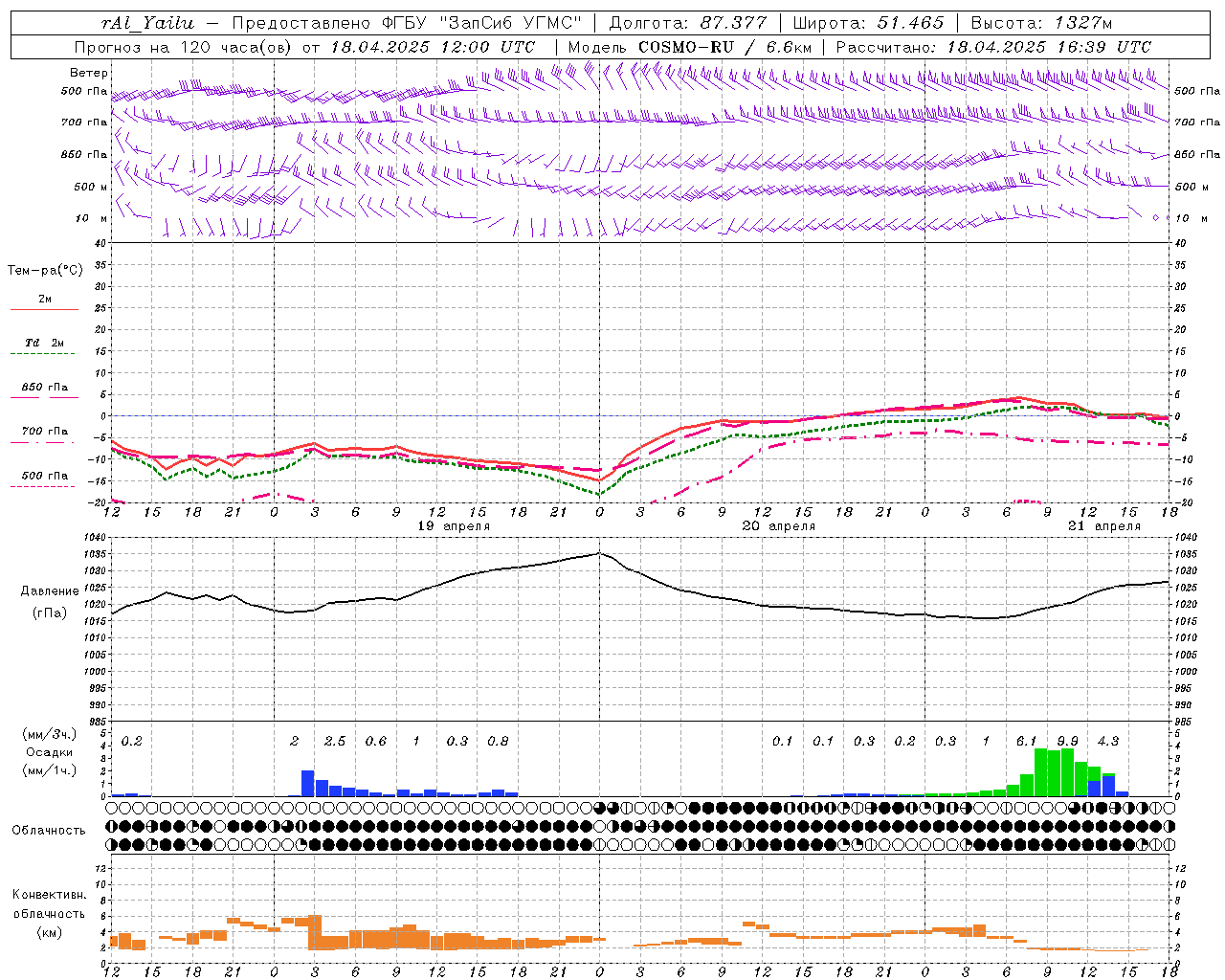The width and height of the screenshot is (1225, 980).
Task: Click the Конвективн. облачность (км) label
Action: point(49,913)
